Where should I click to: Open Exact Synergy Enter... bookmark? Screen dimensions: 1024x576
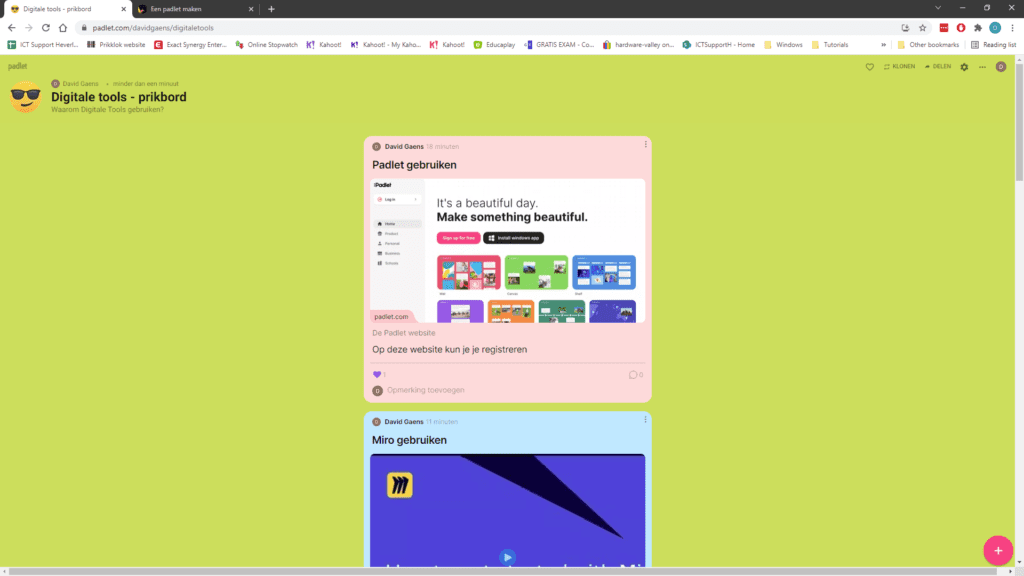pyautogui.click(x=190, y=45)
